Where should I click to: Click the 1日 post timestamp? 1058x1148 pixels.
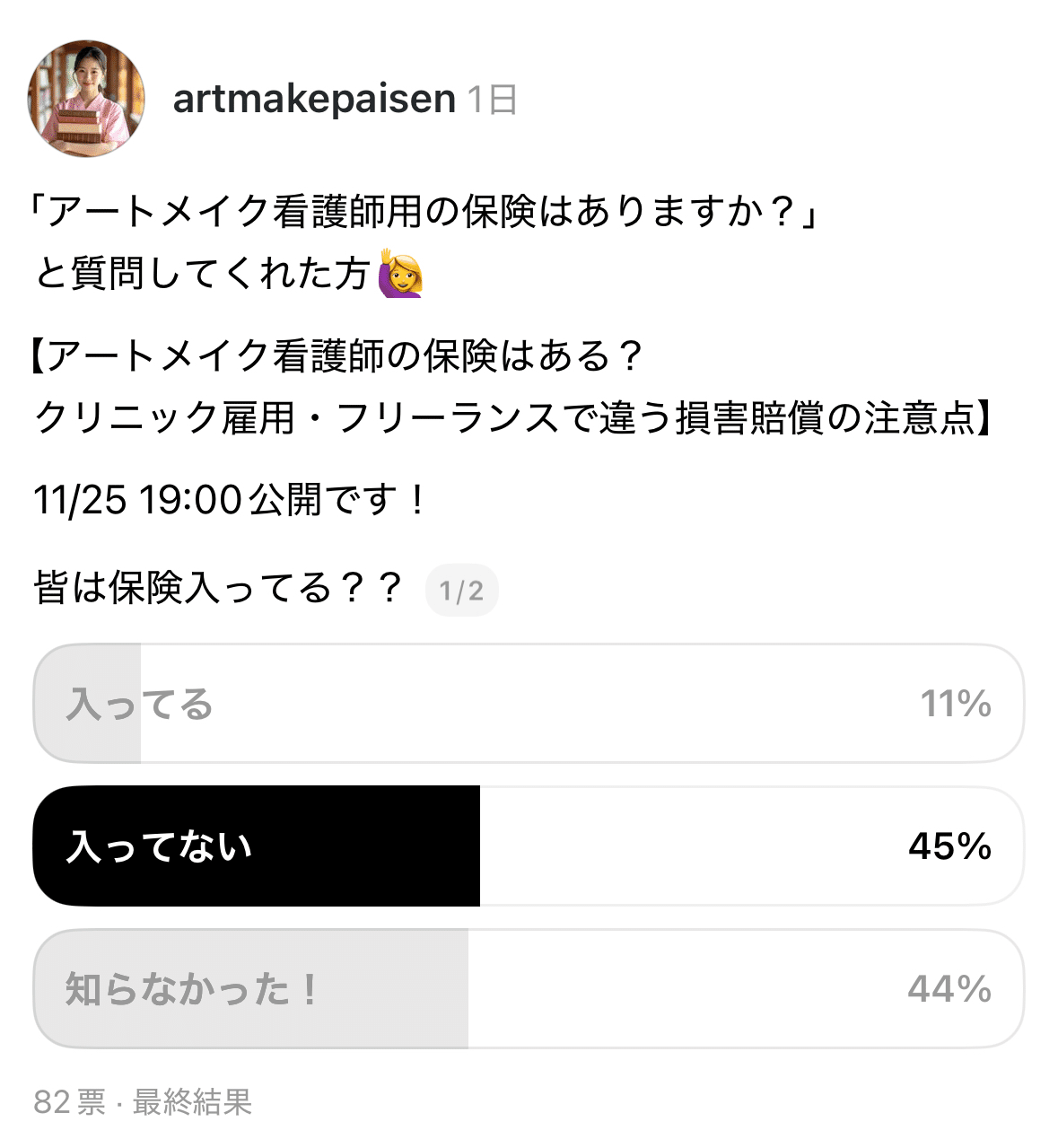coord(493,100)
